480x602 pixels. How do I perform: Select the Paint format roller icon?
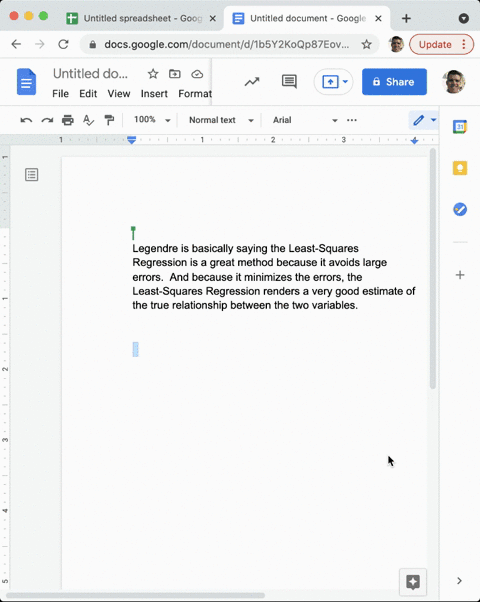pos(109,120)
